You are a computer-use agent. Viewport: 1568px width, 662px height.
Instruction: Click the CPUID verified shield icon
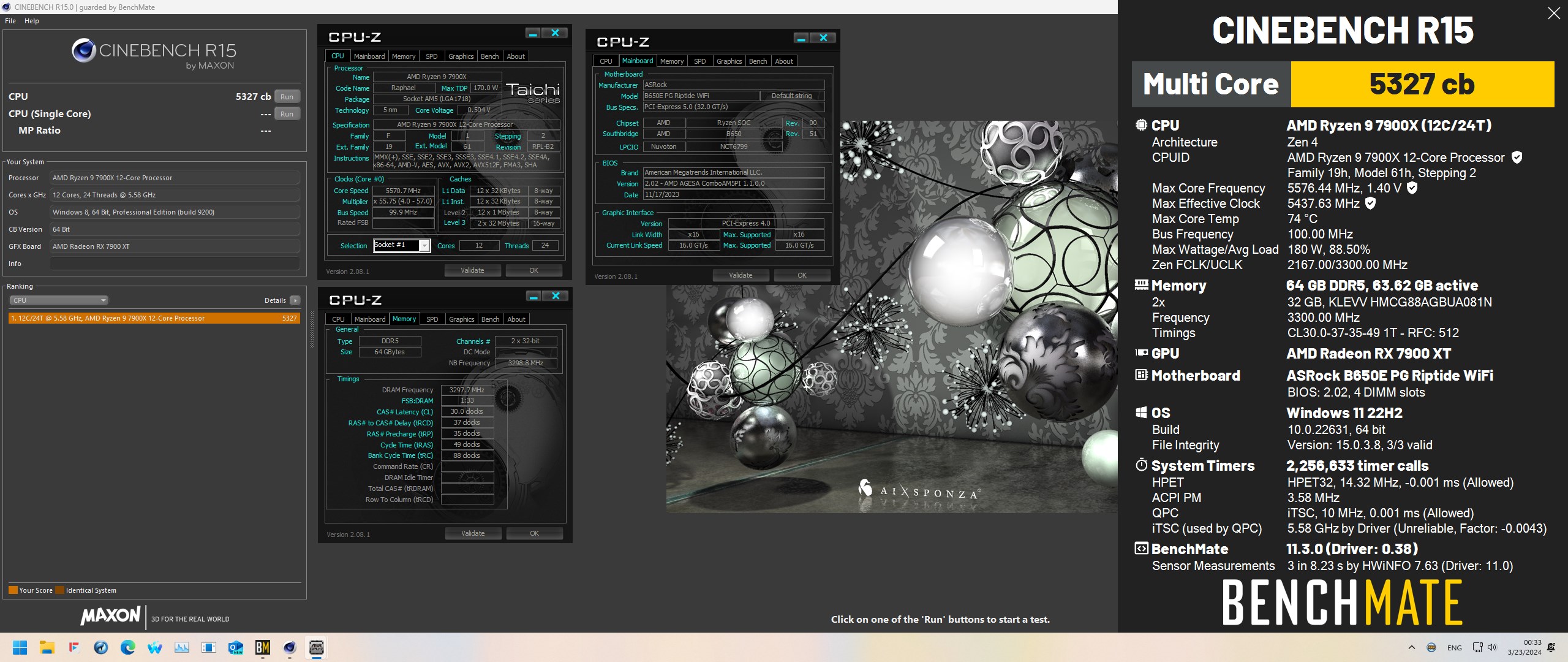[x=1517, y=158]
